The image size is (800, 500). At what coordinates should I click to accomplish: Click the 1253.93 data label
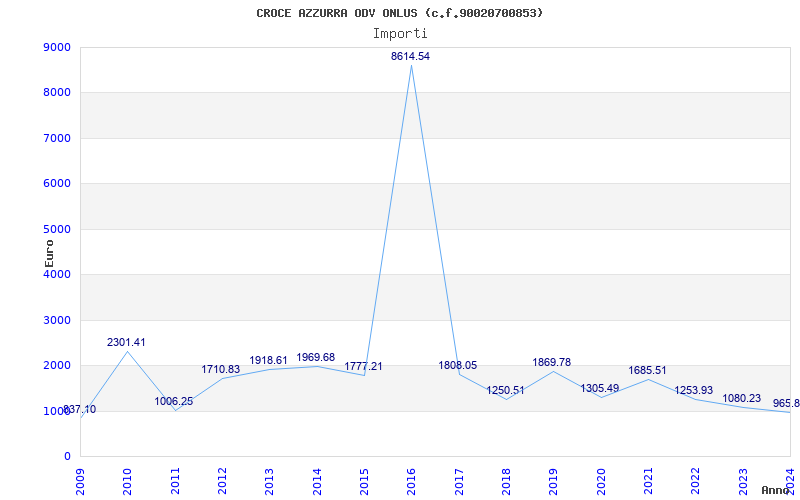point(693,390)
